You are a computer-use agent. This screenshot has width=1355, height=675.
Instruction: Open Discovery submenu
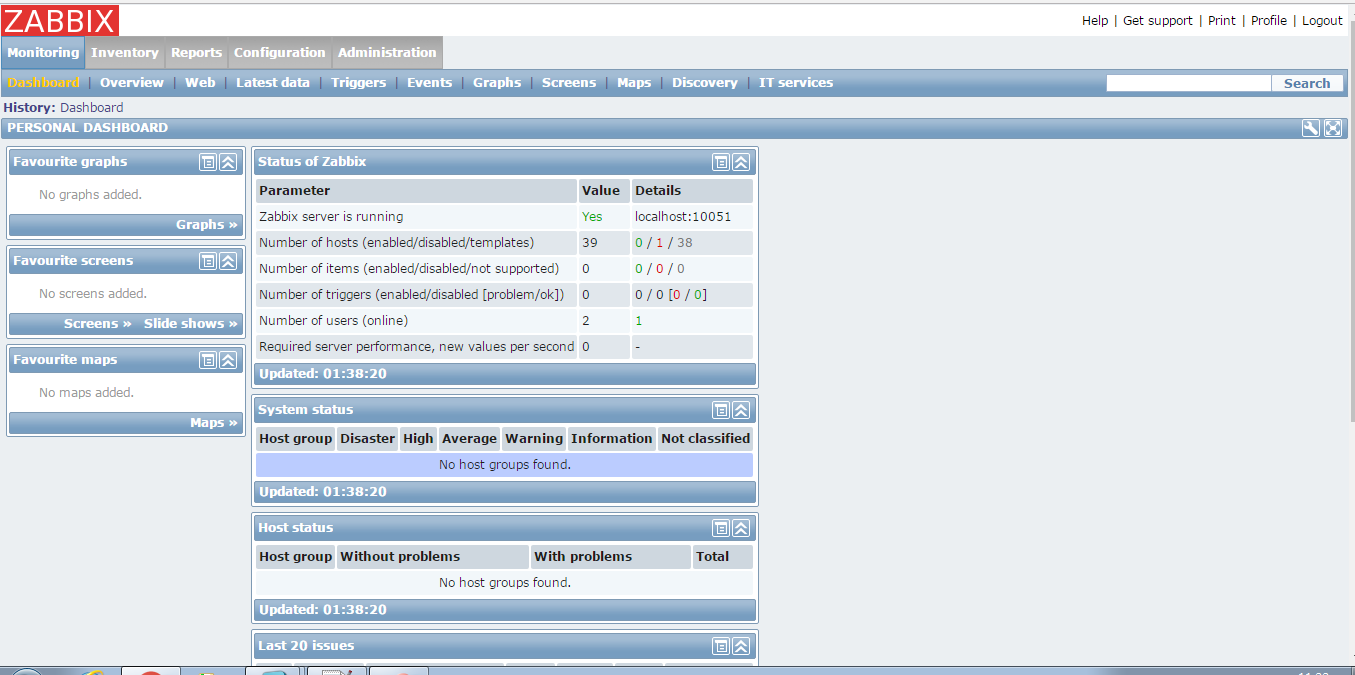(705, 83)
